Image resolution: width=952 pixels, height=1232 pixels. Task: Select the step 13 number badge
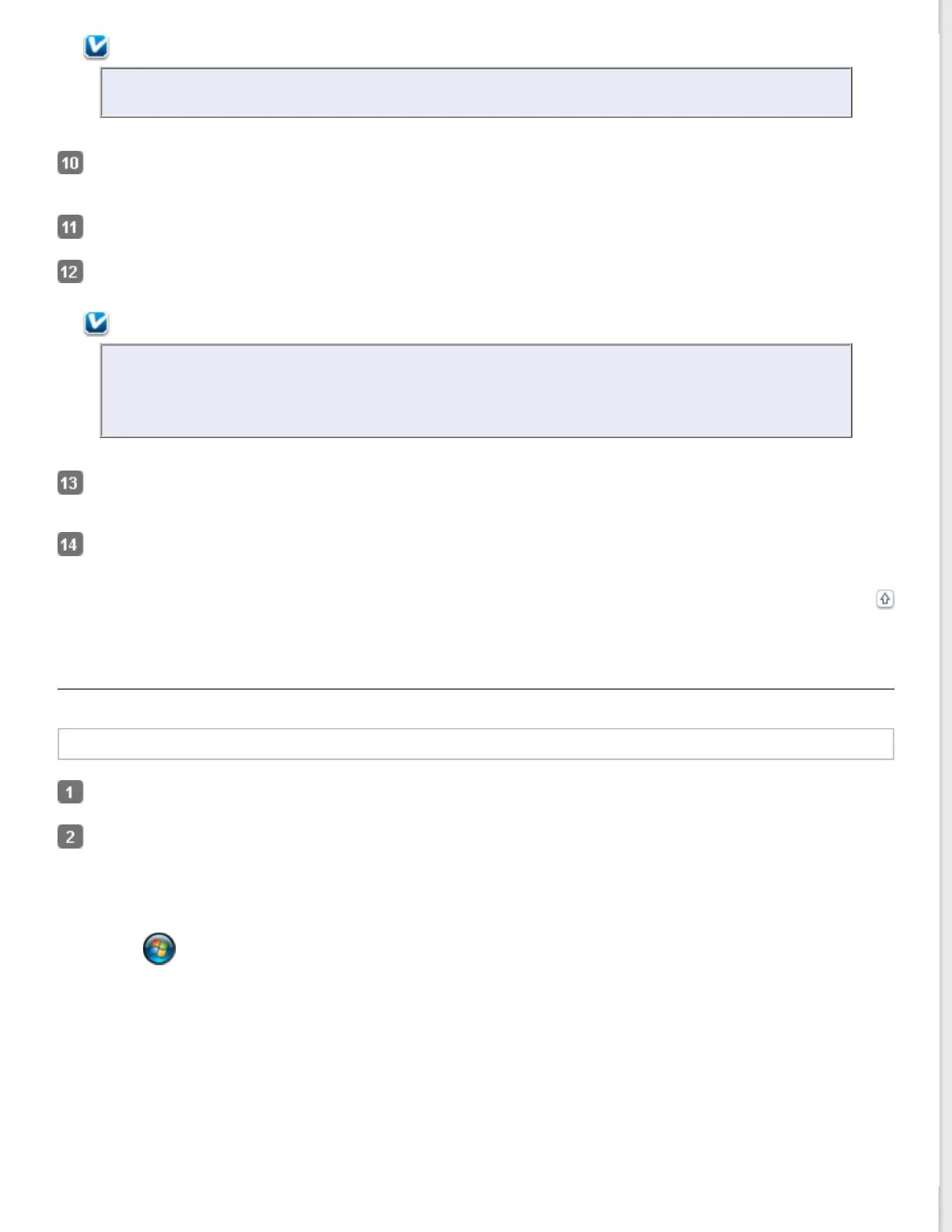pyautogui.click(x=70, y=483)
